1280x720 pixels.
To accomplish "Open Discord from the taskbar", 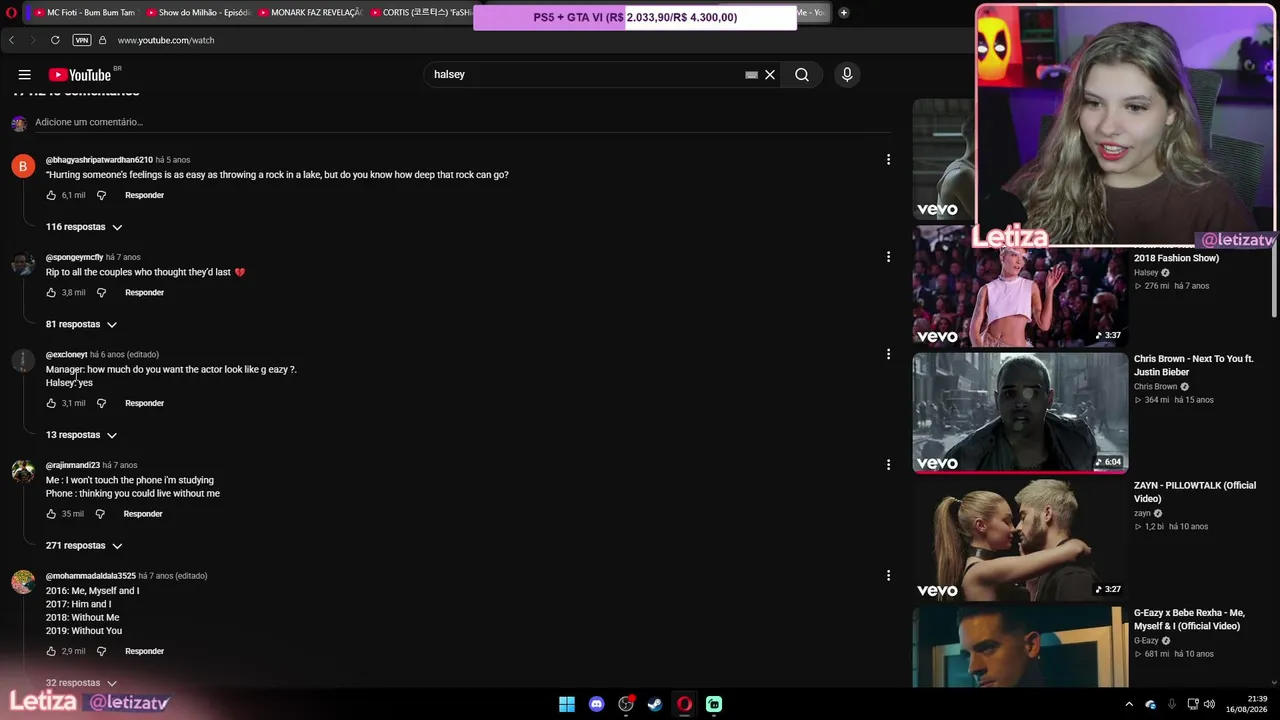I will pyautogui.click(x=597, y=704).
